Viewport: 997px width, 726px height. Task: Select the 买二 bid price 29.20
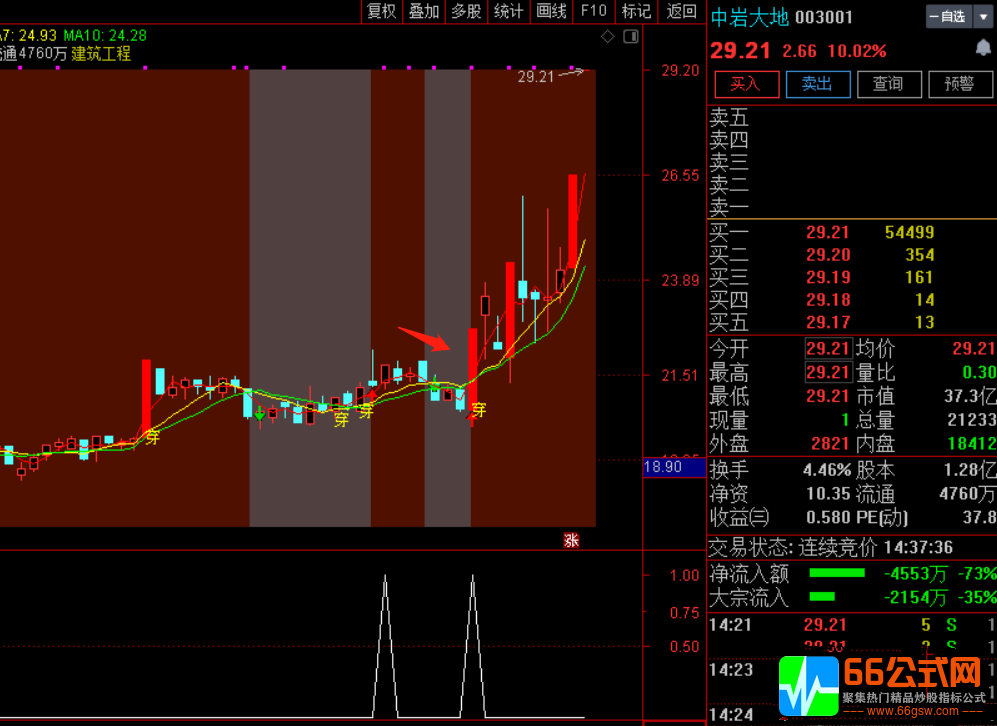pyautogui.click(x=828, y=255)
